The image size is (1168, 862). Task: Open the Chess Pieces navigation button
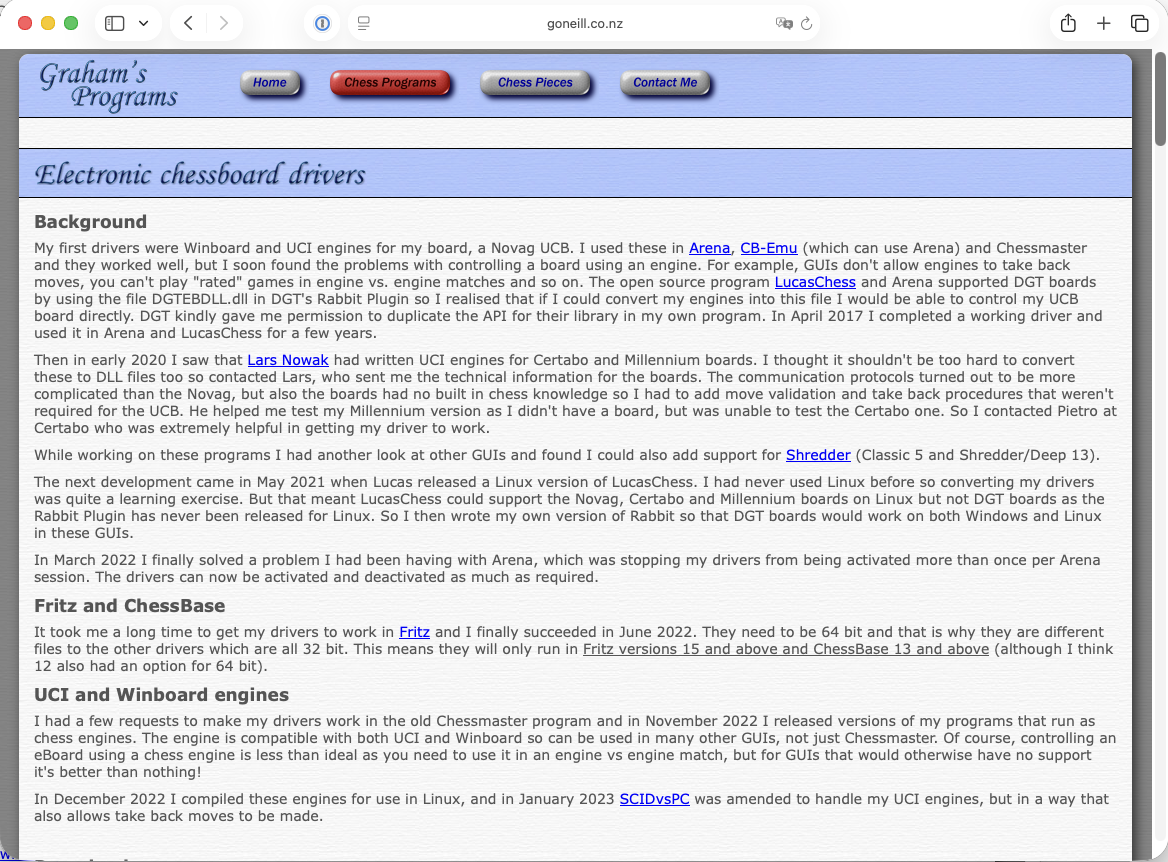pos(535,83)
